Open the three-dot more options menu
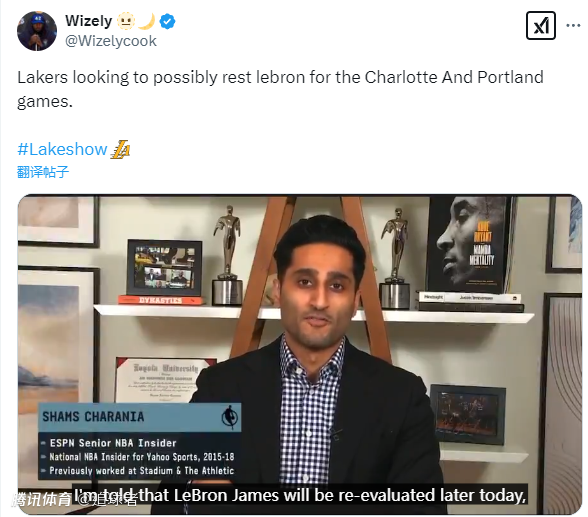 pyautogui.click(x=573, y=25)
